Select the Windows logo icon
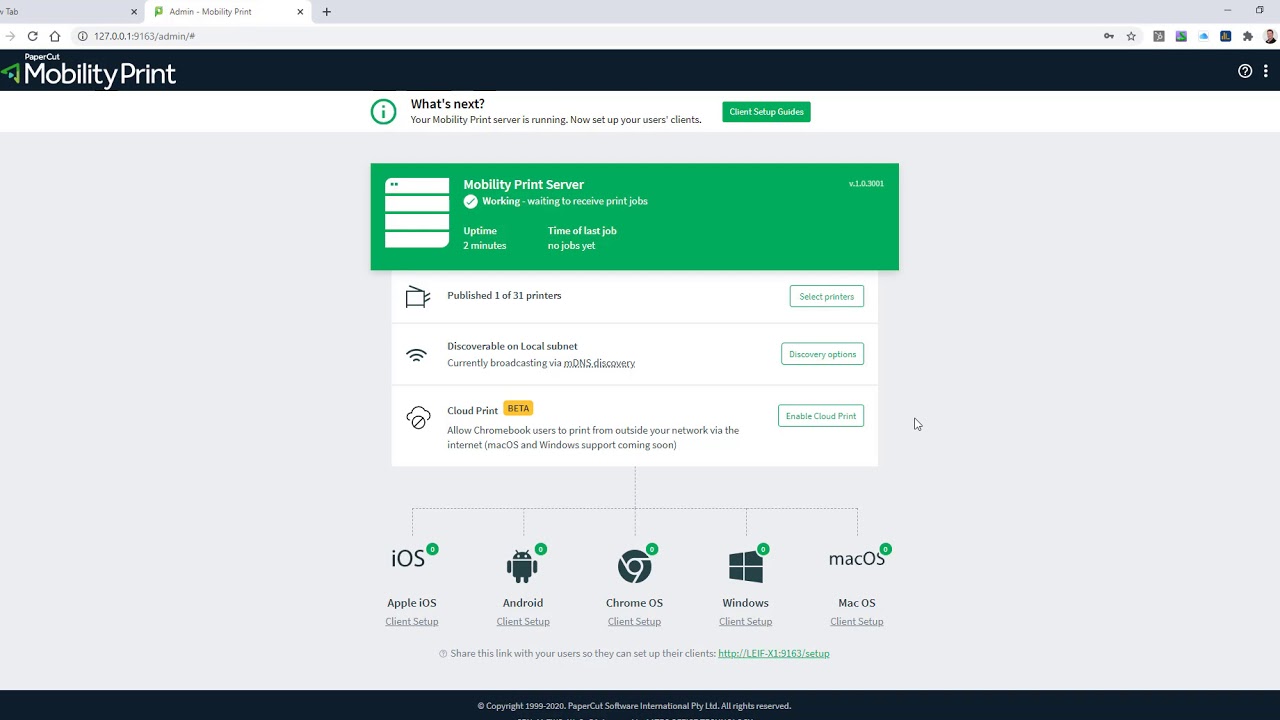Viewport: 1280px width, 720px height. coord(746,566)
